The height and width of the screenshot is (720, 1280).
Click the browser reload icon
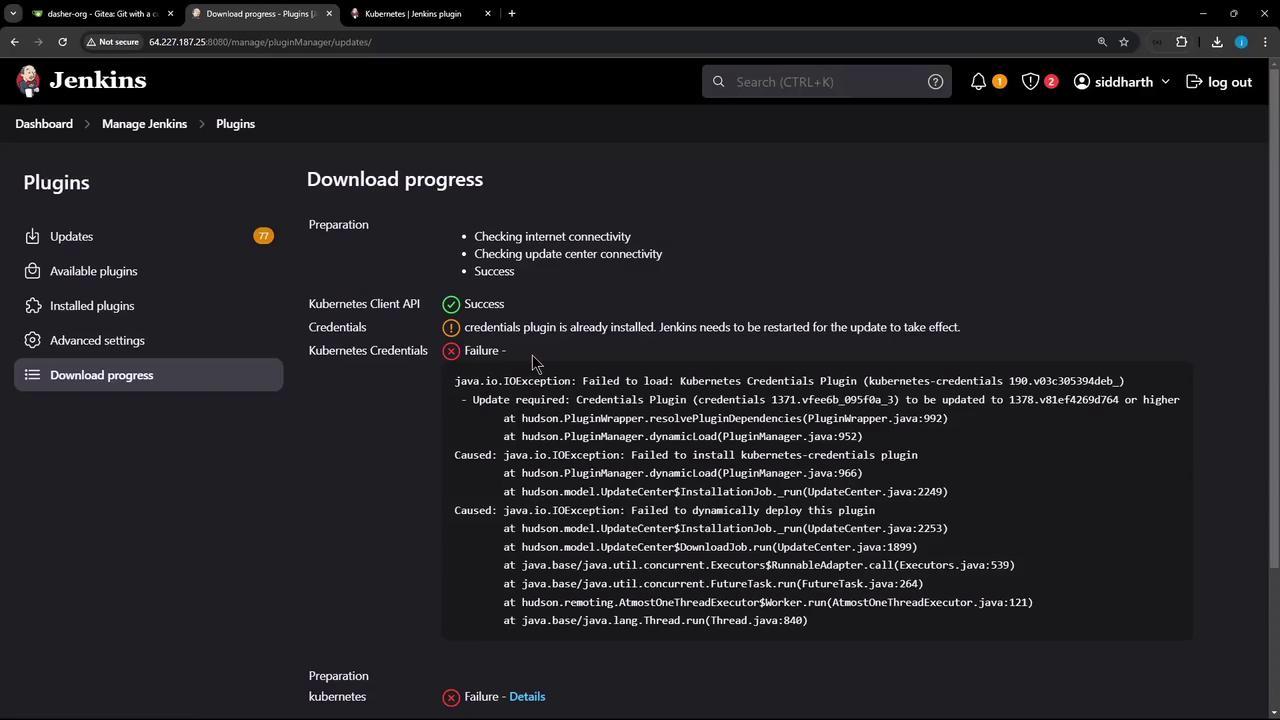(62, 42)
